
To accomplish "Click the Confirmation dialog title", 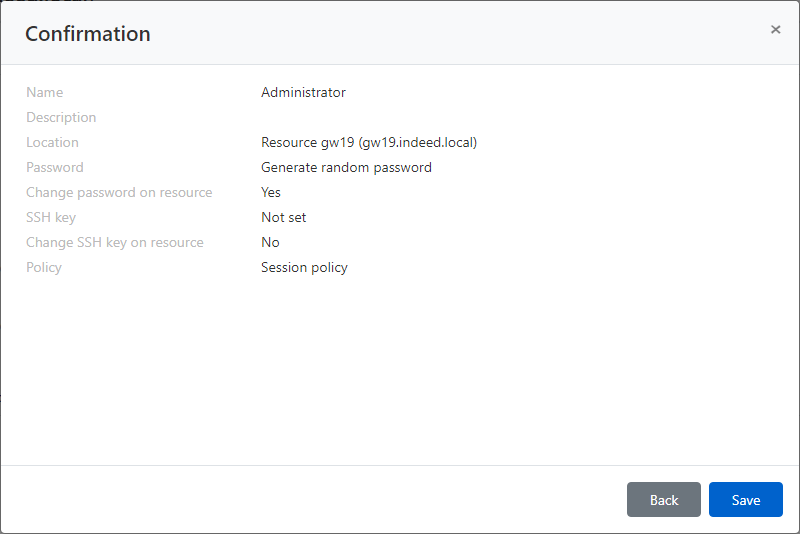I will click(x=88, y=34).
